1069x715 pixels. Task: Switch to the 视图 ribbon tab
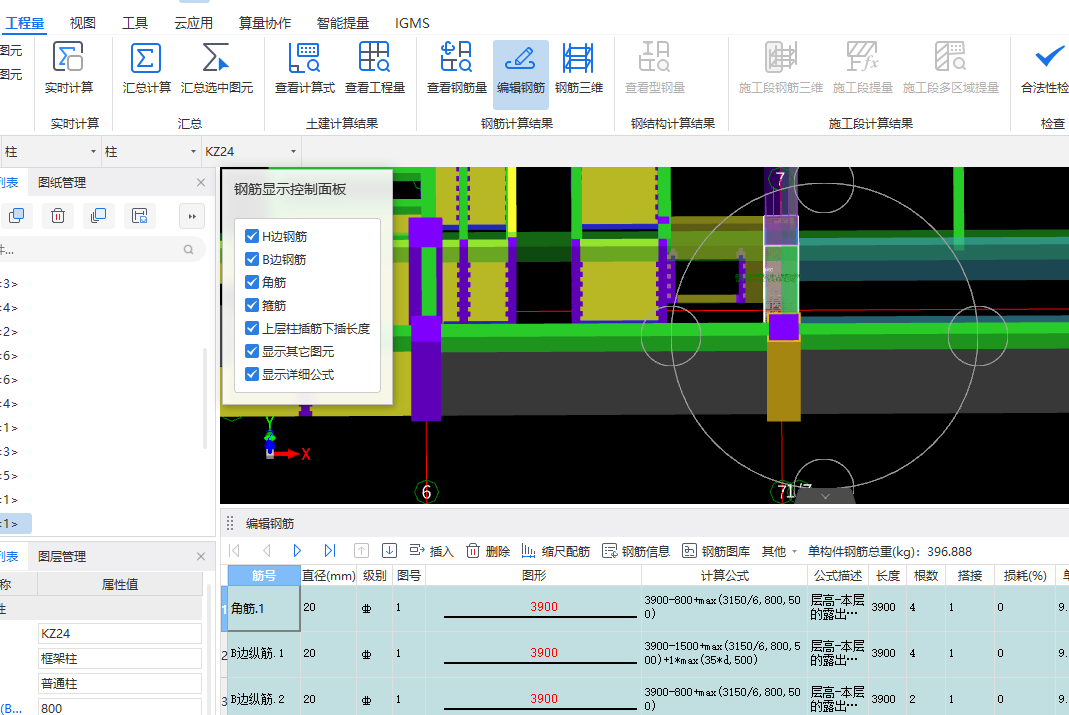click(x=83, y=23)
